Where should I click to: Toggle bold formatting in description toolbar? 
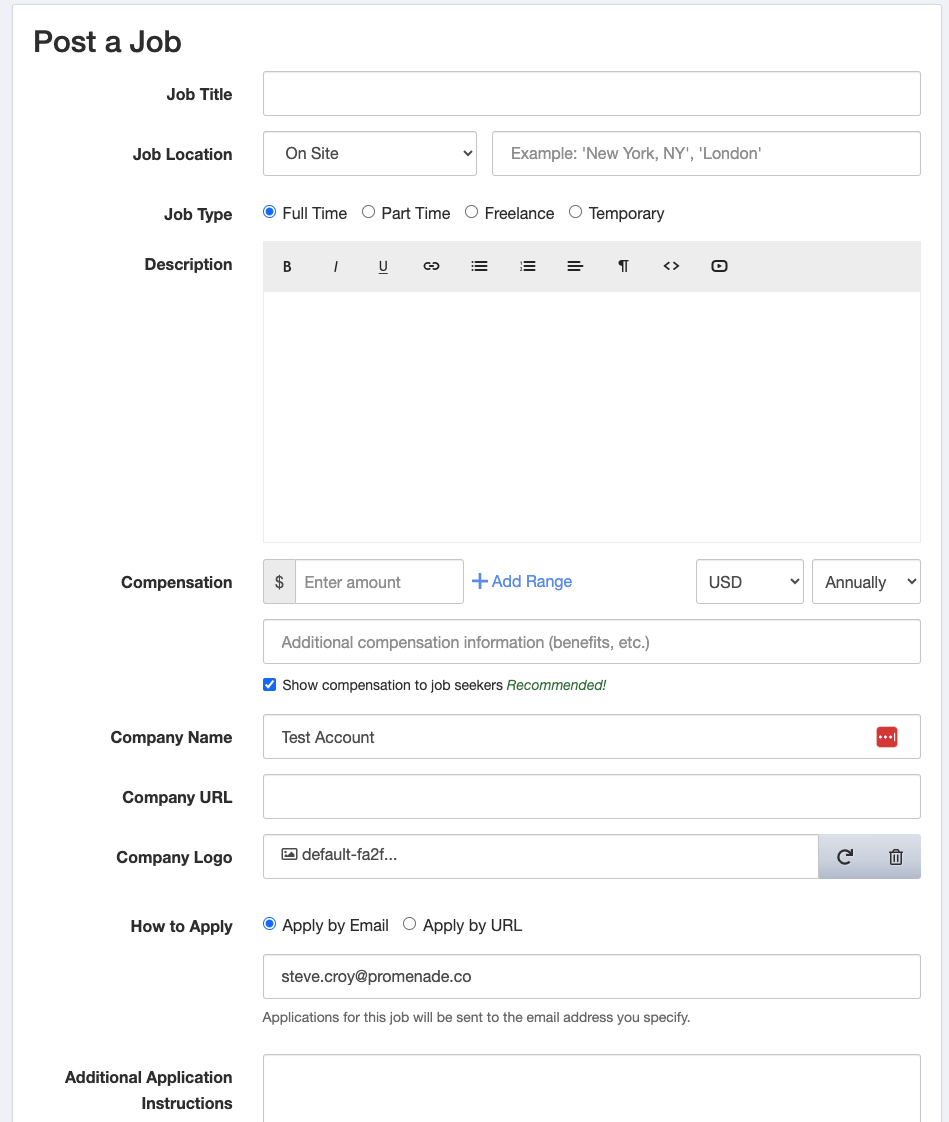[x=287, y=266]
